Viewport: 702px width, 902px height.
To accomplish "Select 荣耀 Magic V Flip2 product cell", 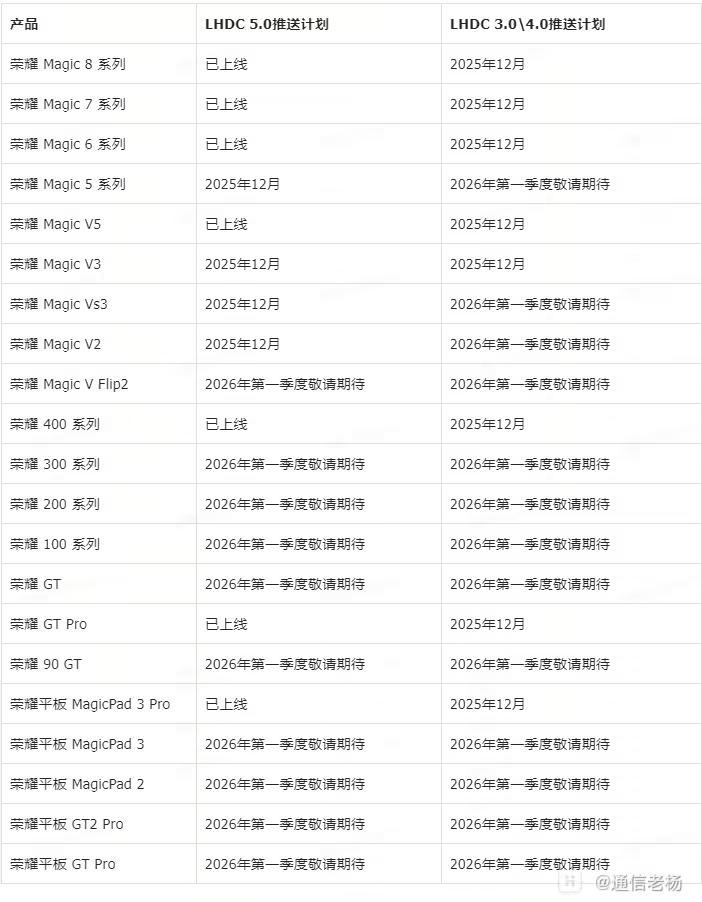I will click(70, 384).
